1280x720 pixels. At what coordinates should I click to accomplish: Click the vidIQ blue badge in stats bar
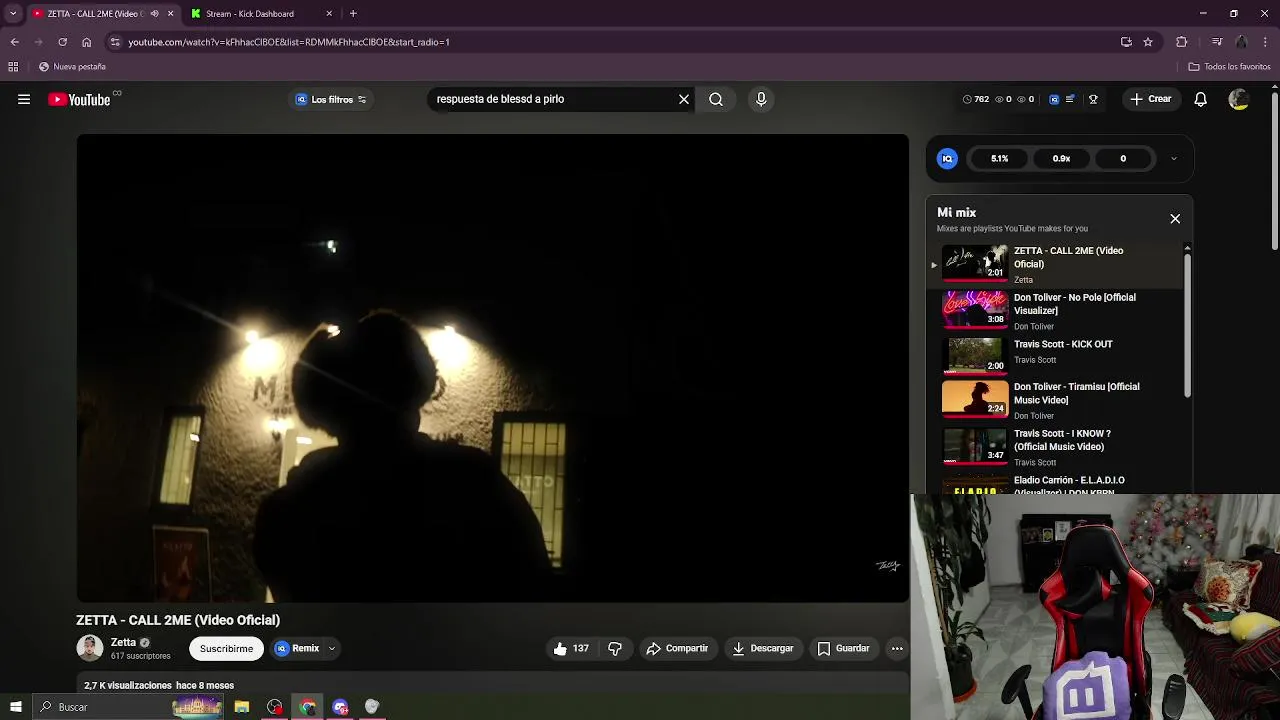(x=947, y=158)
